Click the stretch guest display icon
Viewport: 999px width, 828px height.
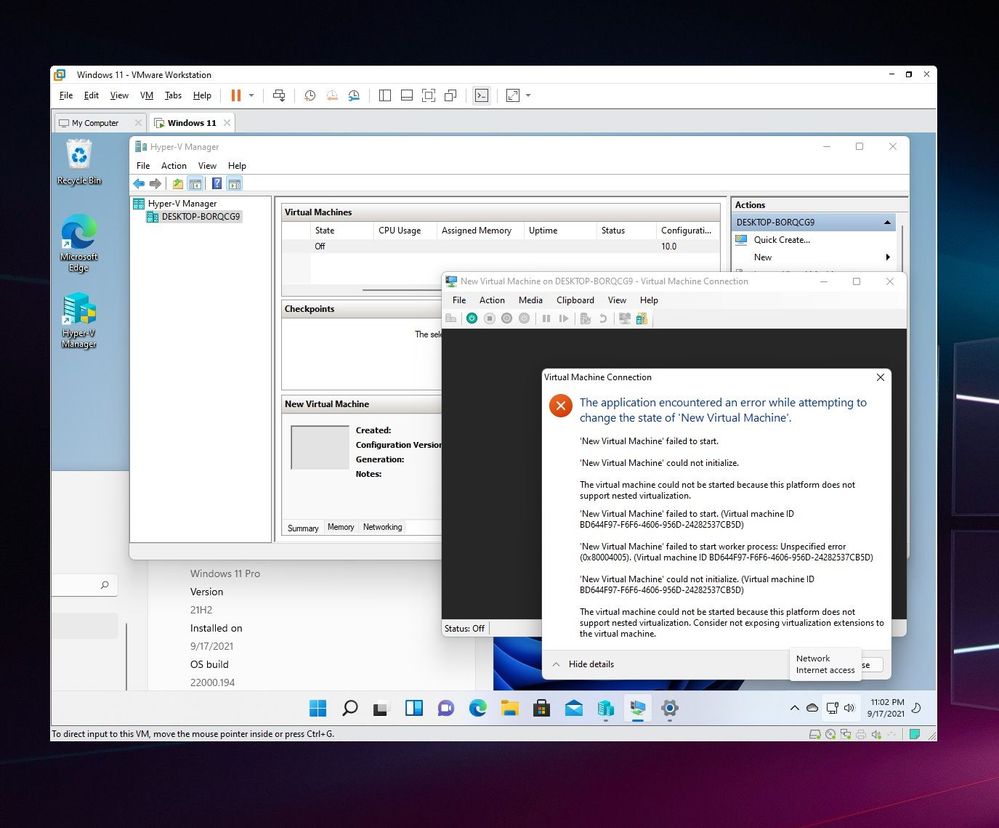point(513,96)
